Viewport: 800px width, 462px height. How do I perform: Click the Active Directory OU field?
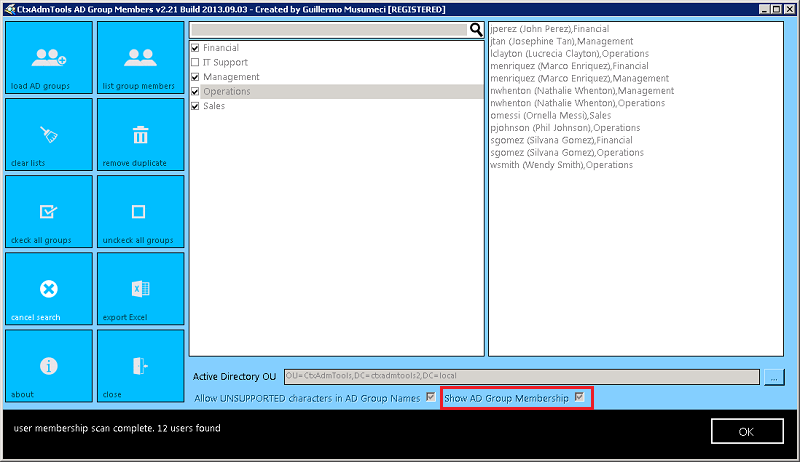click(x=521, y=377)
